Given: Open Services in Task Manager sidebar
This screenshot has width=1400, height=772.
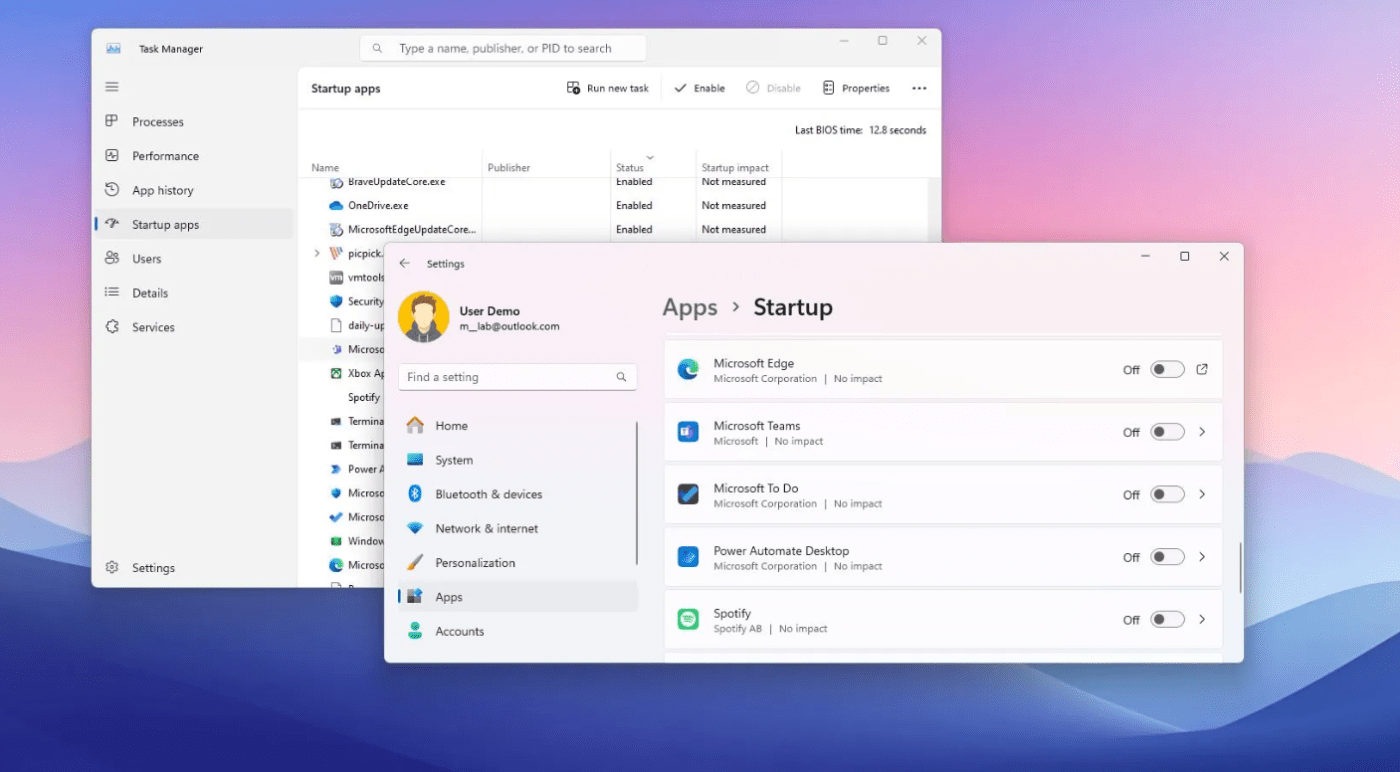Looking at the screenshot, I should (193, 327).
